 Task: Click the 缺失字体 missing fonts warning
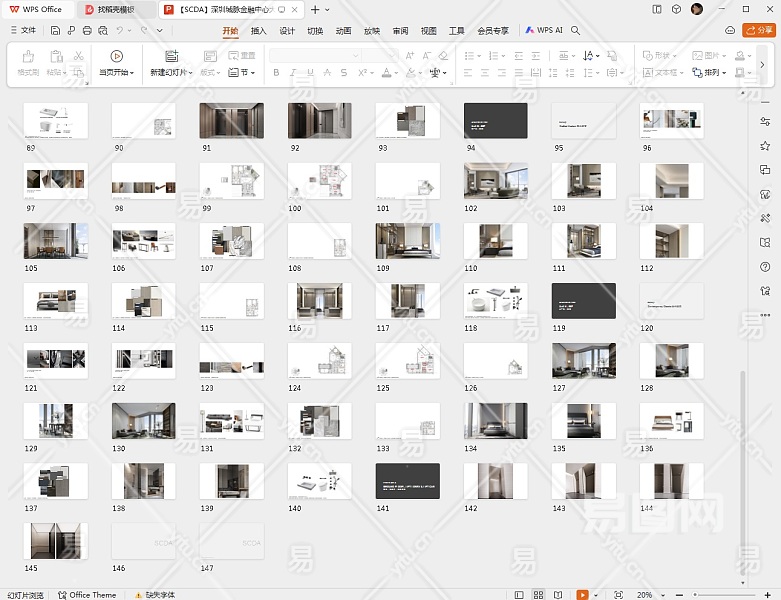pyautogui.click(x=155, y=594)
